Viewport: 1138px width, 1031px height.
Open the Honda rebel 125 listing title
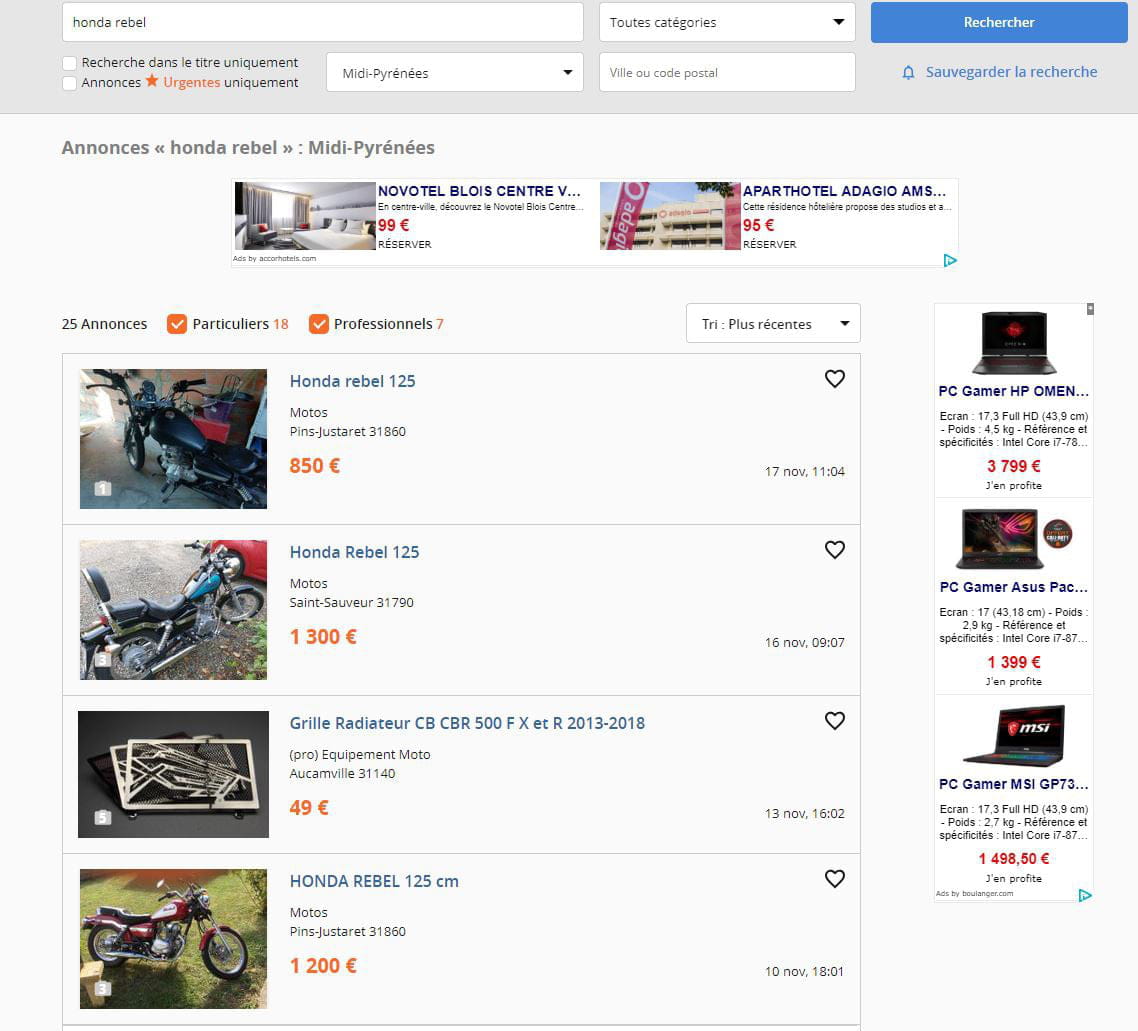click(352, 381)
